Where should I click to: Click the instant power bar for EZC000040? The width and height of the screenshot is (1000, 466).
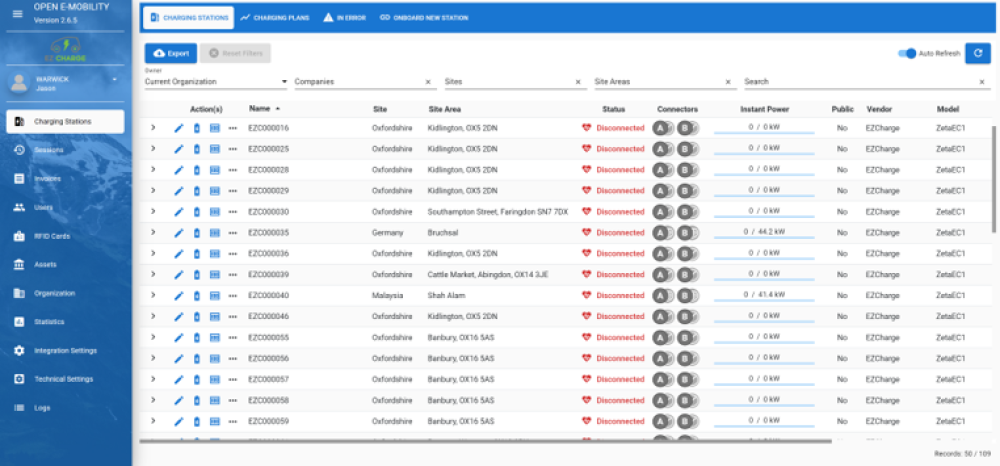[764, 296]
